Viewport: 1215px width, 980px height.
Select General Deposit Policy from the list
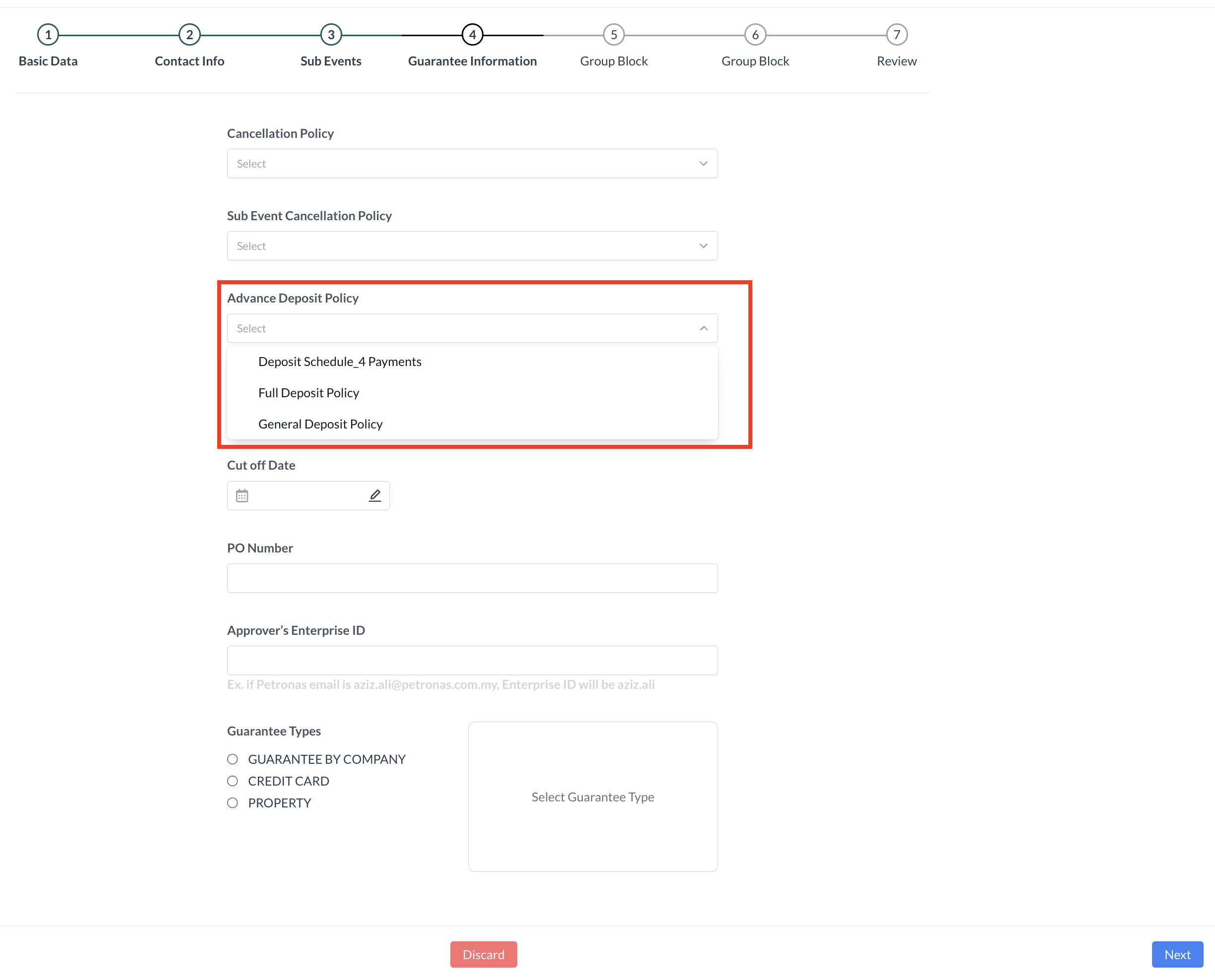coord(320,424)
